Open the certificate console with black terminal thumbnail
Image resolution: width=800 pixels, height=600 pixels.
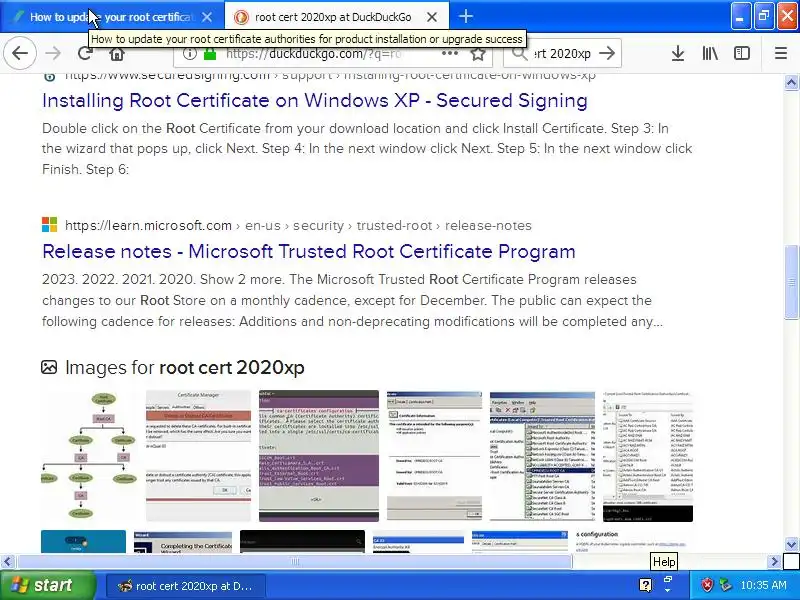[x=648, y=456]
